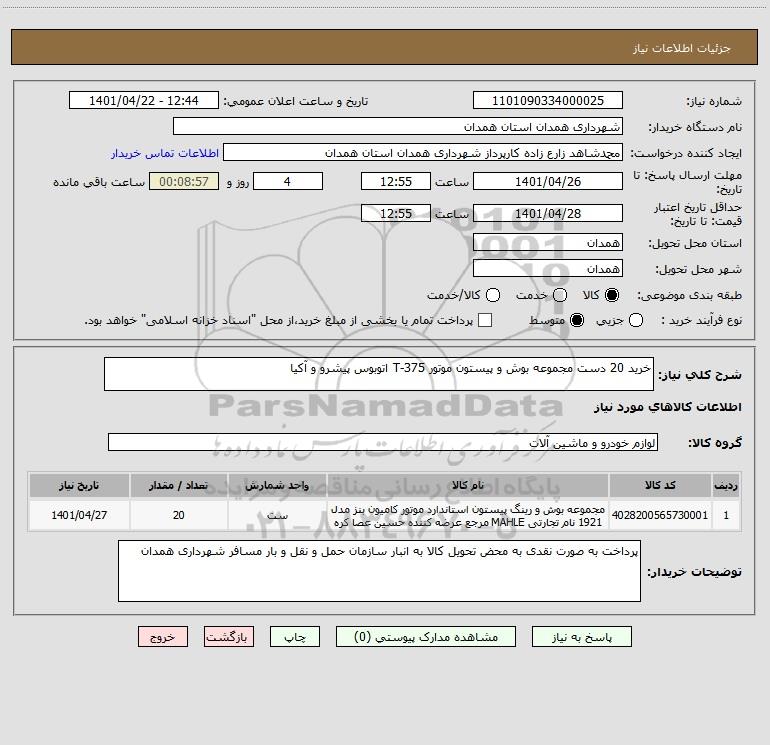Select the کالا radio button
The image size is (770, 745).
[612, 295]
